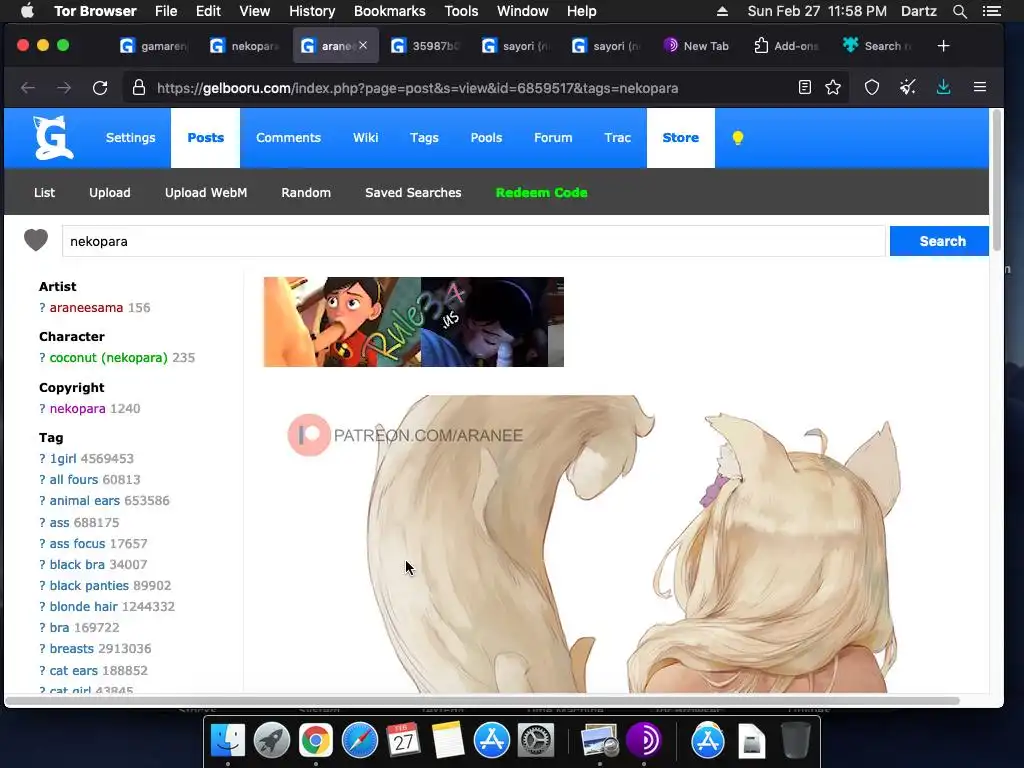
Task: Open the Tags page
Action: (424, 138)
